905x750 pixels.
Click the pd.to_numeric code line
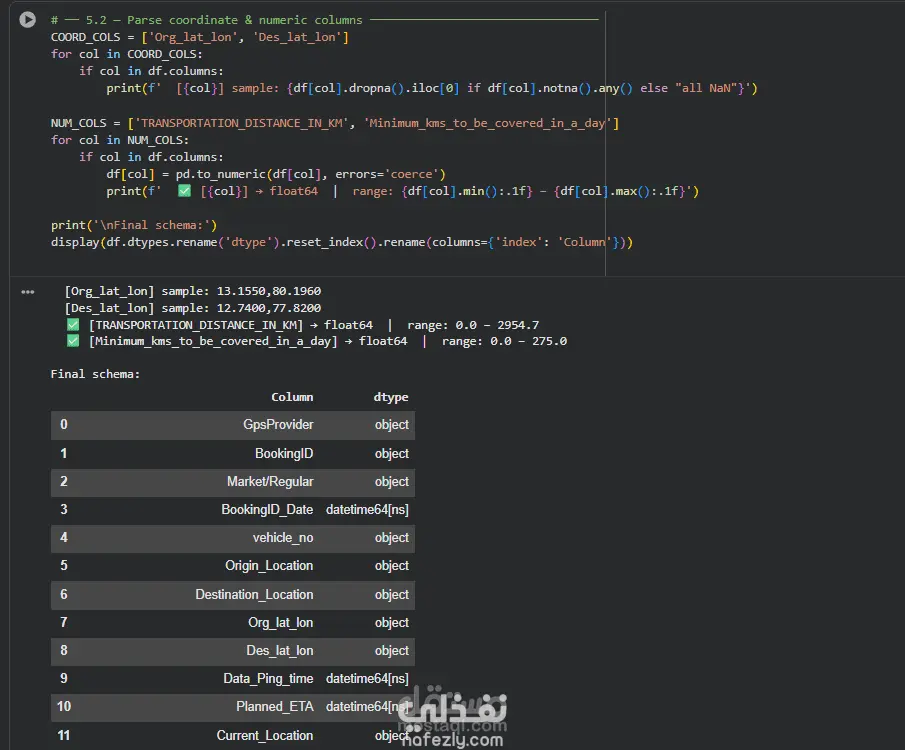click(276, 174)
